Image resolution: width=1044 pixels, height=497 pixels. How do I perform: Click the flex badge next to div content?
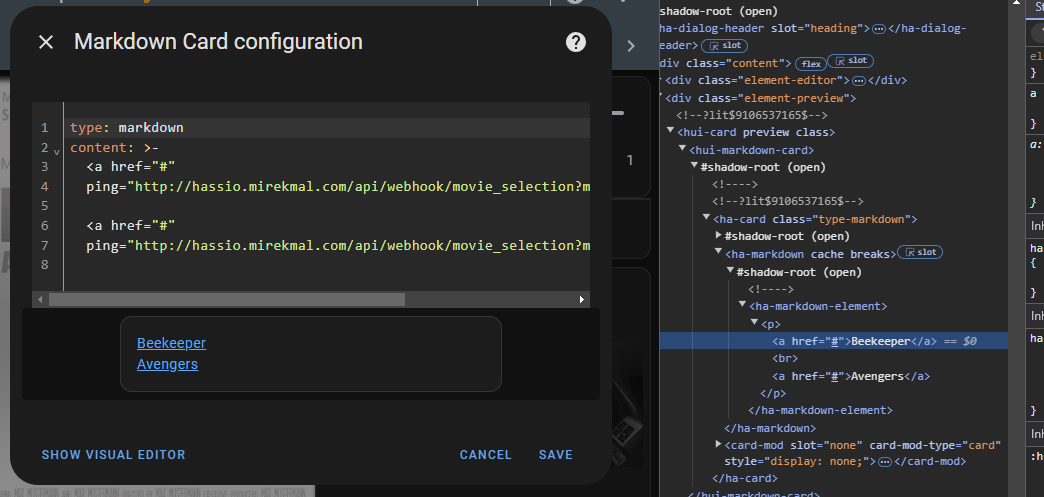pyautogui.click(x=809, y=63)
